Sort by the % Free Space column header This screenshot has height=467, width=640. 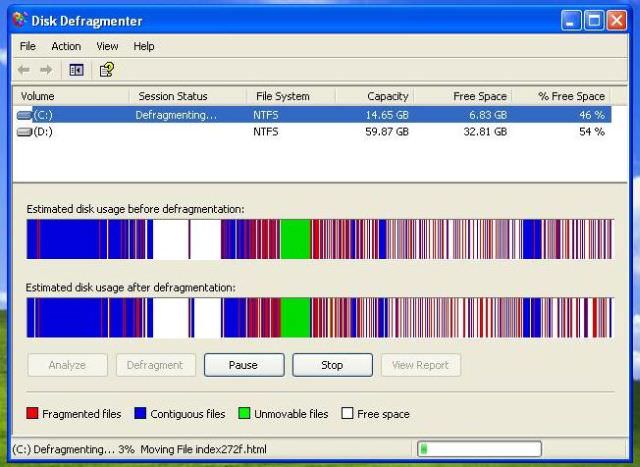coord(562,96)
